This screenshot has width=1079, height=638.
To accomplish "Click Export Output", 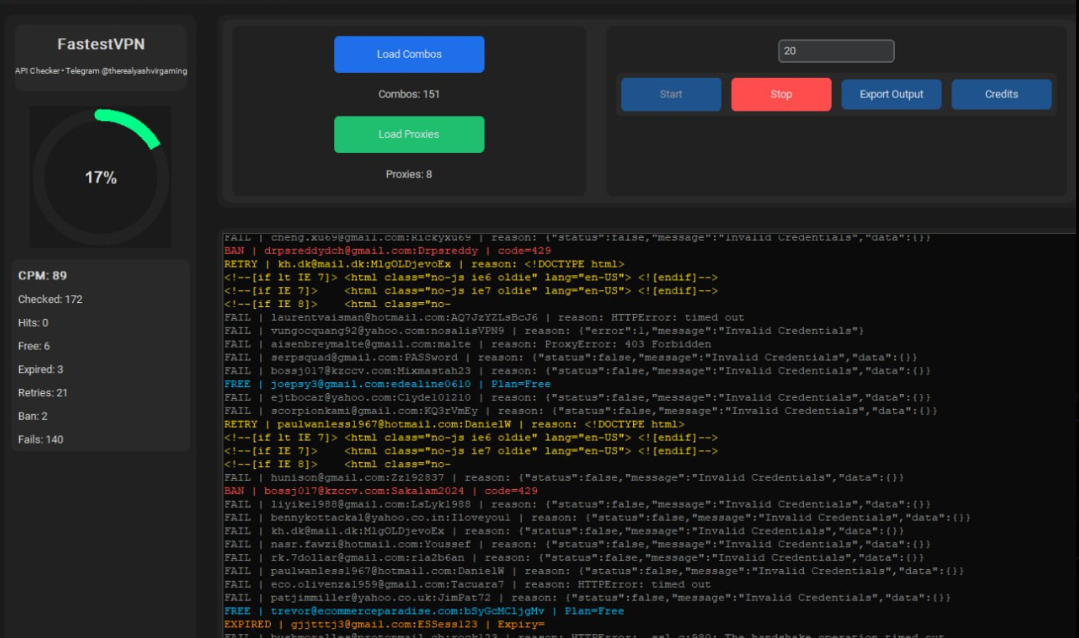I will click(891, 94).
